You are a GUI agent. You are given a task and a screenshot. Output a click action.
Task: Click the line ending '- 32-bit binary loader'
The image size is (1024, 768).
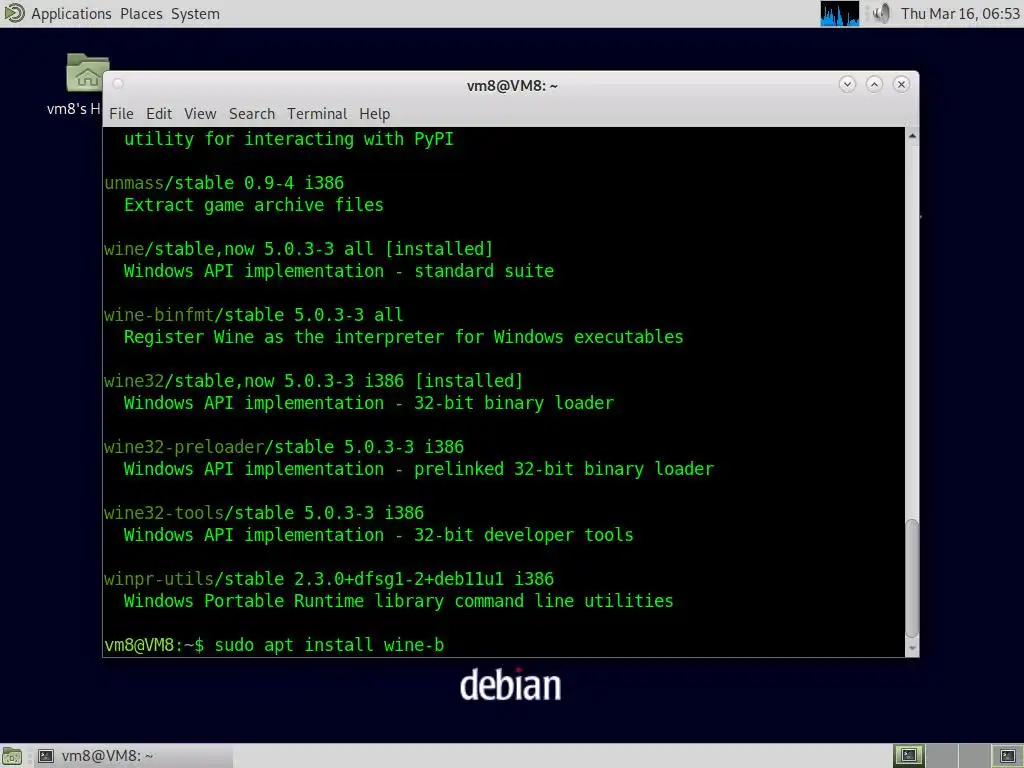tap(369, 403)
